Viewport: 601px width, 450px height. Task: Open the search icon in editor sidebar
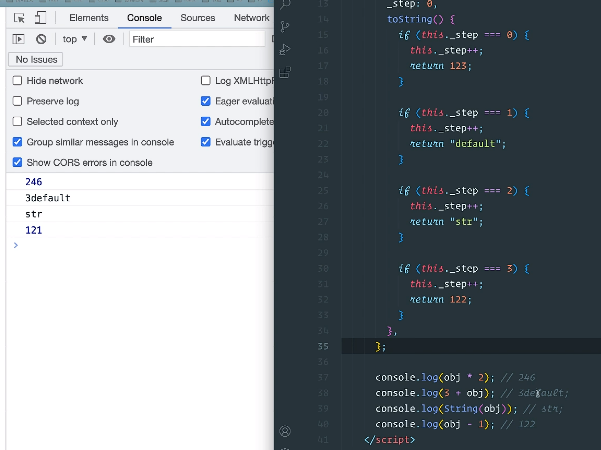(x=285, y=5)
